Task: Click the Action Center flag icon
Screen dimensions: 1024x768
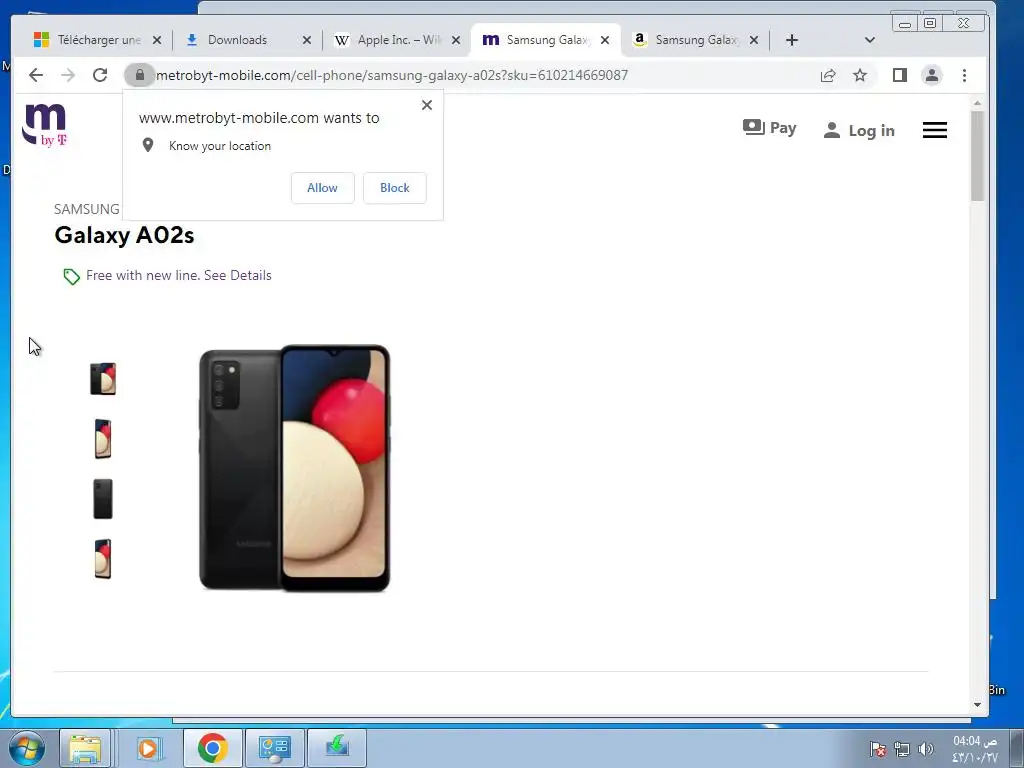Action: coord(878,750)
